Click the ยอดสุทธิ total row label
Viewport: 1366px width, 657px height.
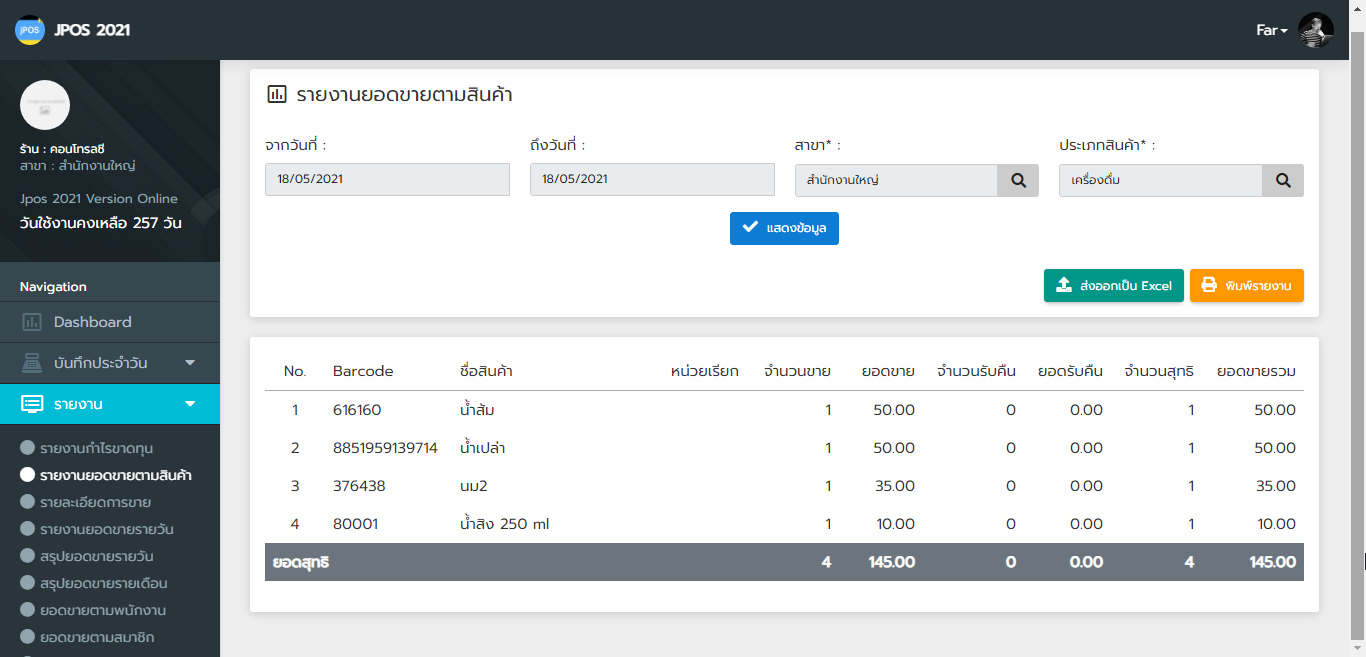[301, 562]
